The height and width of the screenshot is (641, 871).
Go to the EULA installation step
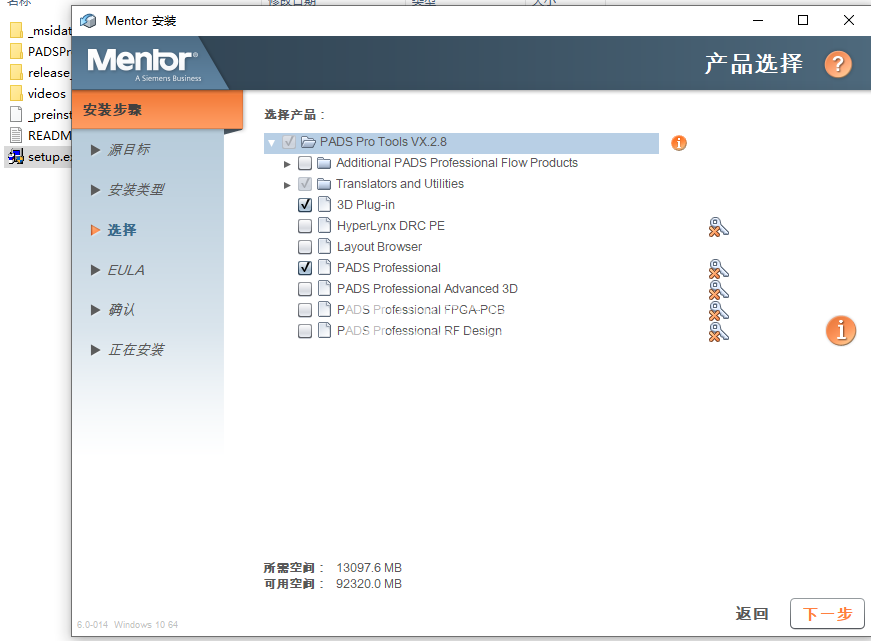click(126, 270)
